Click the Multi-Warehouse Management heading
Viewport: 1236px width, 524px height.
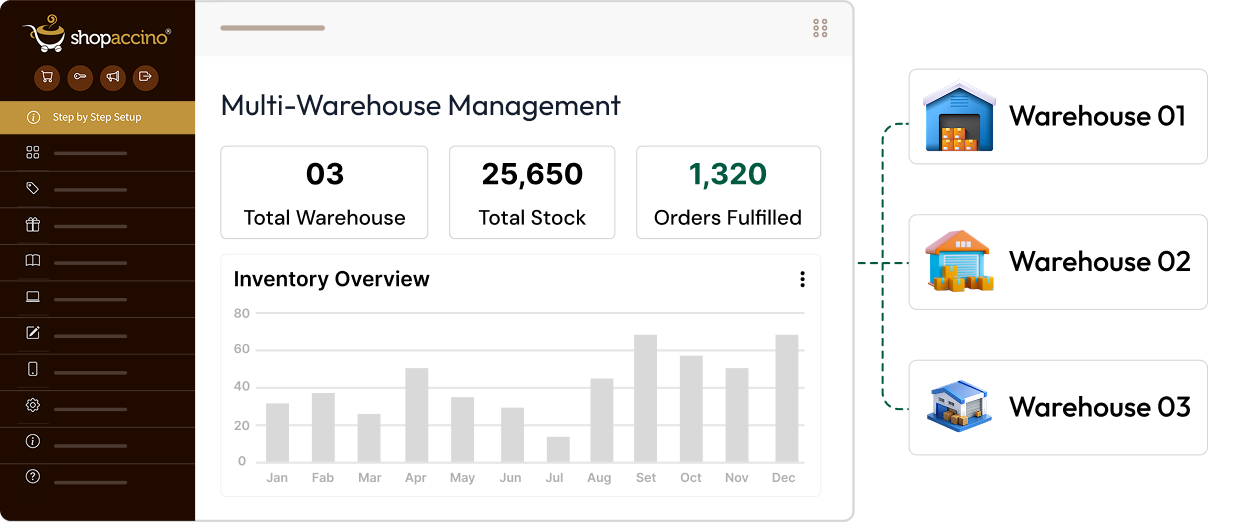click(420, 105)
